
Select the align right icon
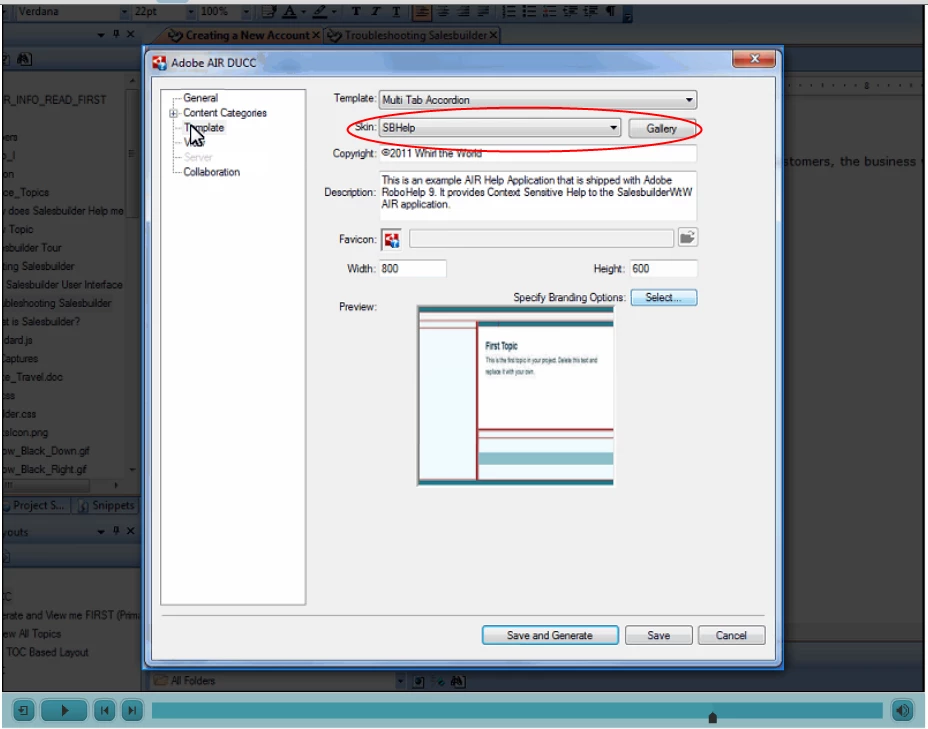coord(463,12)
